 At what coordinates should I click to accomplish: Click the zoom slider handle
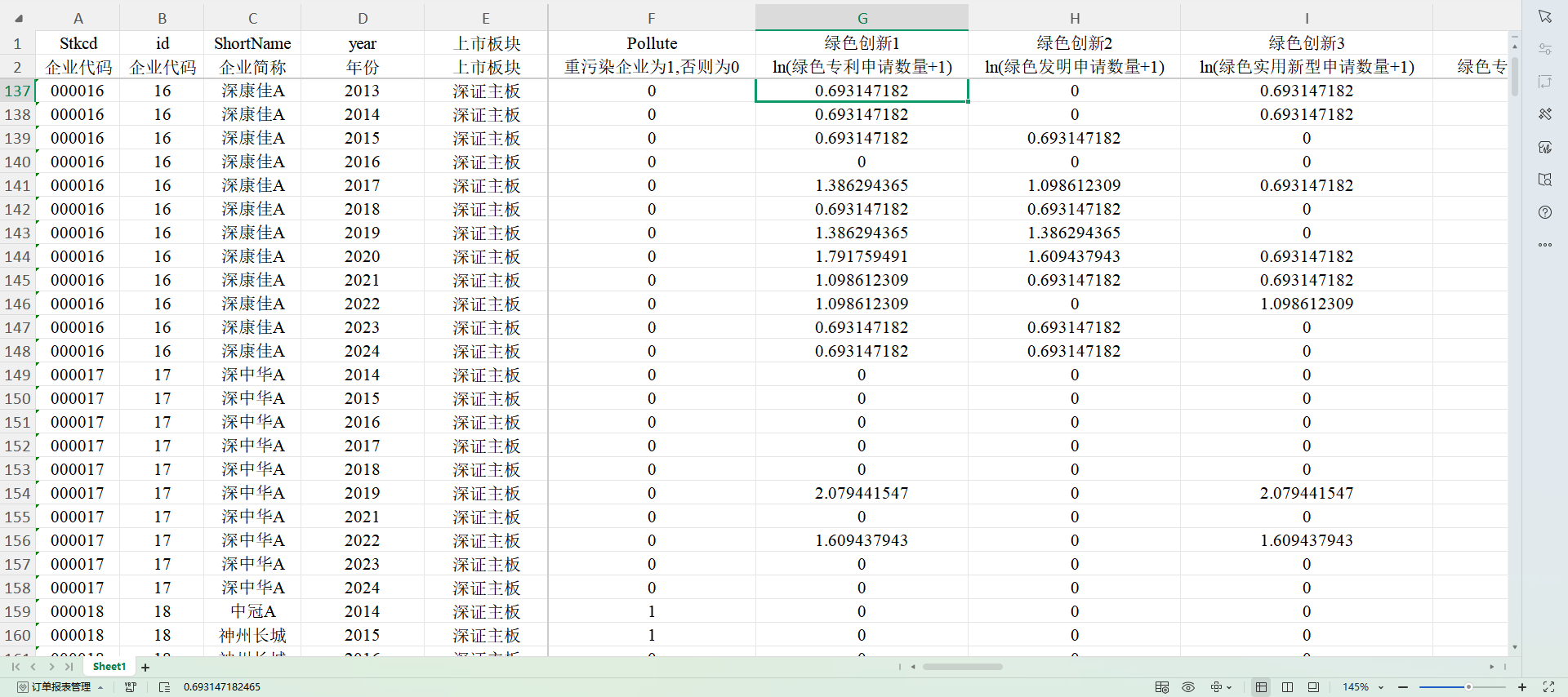click(x=1468, y=687)
